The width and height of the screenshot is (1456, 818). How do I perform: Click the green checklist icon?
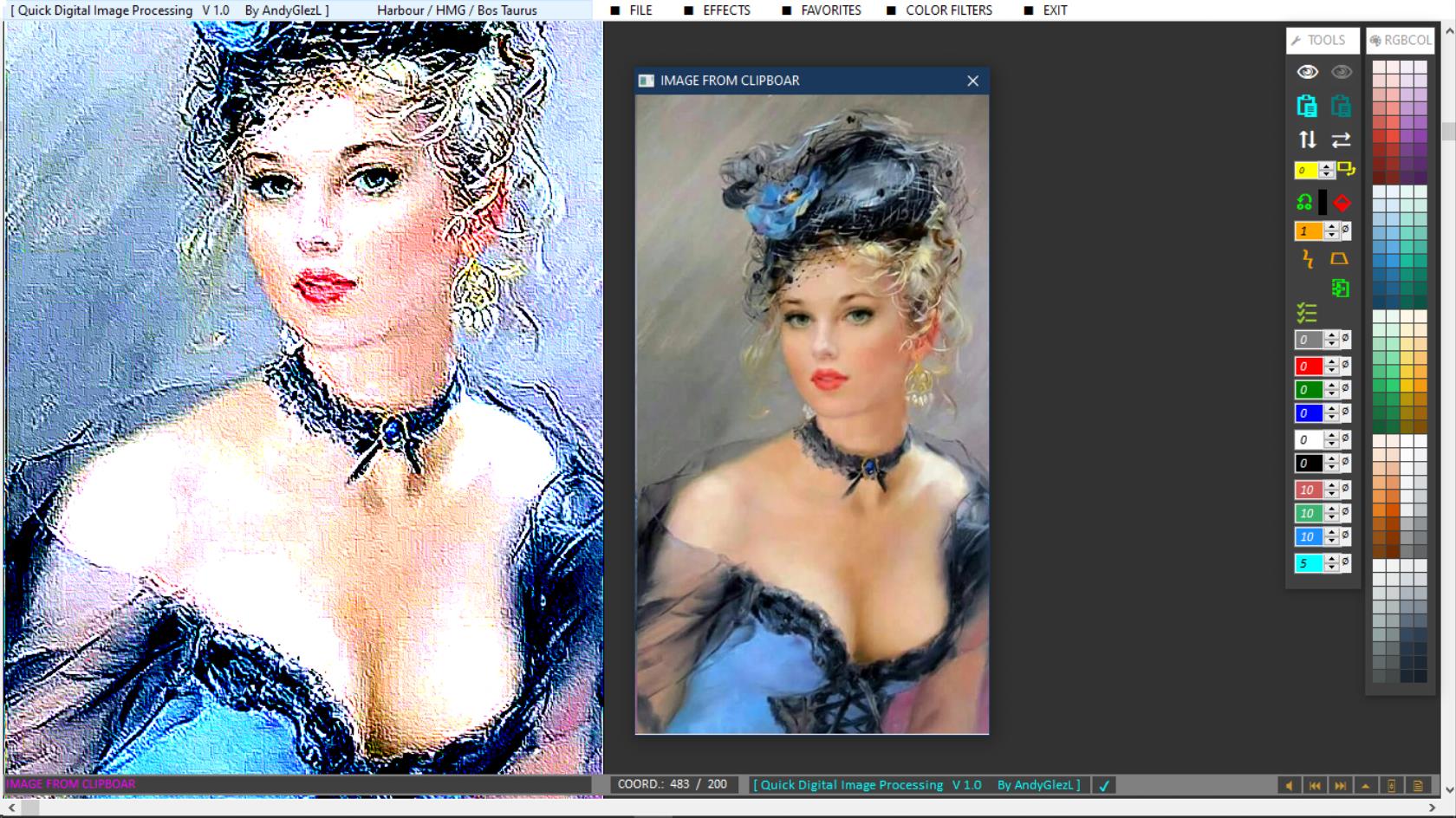point(1306,313)
